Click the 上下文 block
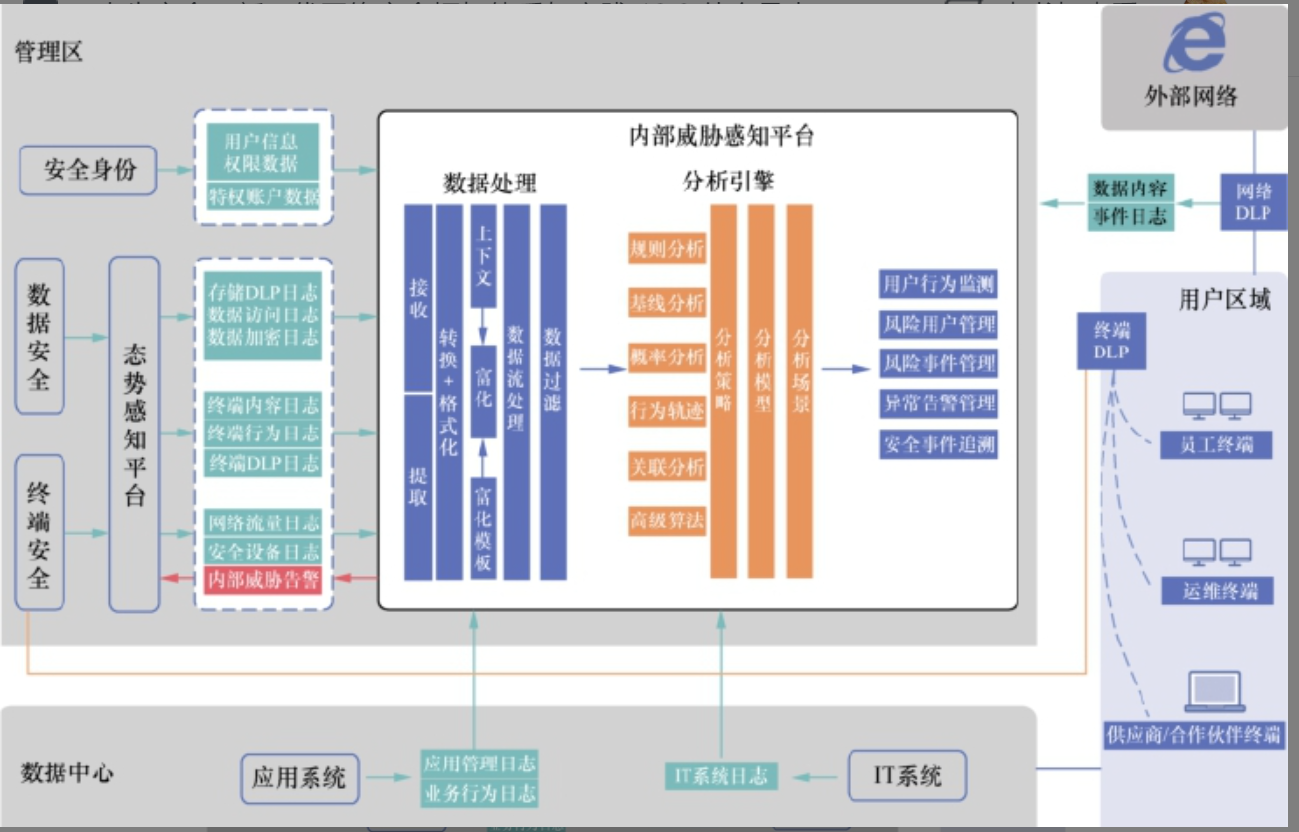The image size is (1299, 832). tap(483, 256)
